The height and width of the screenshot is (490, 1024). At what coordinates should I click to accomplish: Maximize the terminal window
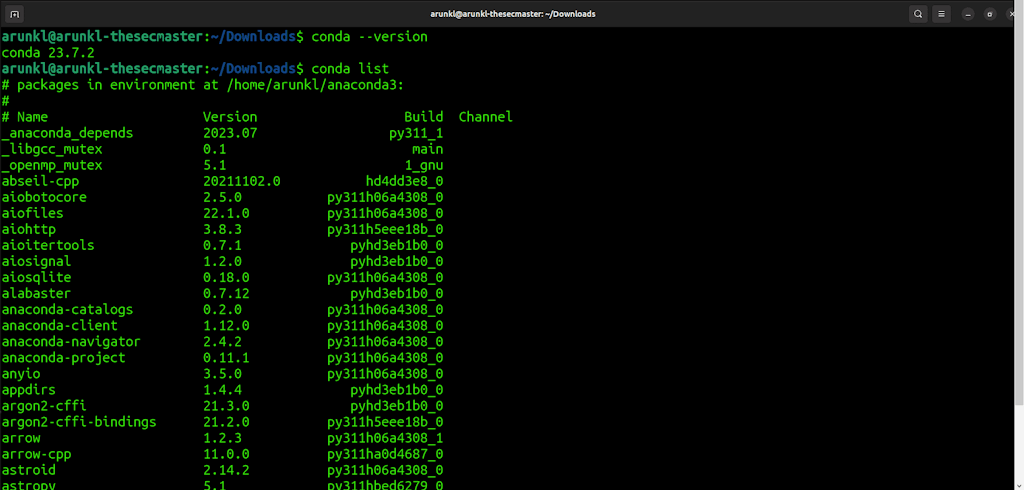point(990,14)
